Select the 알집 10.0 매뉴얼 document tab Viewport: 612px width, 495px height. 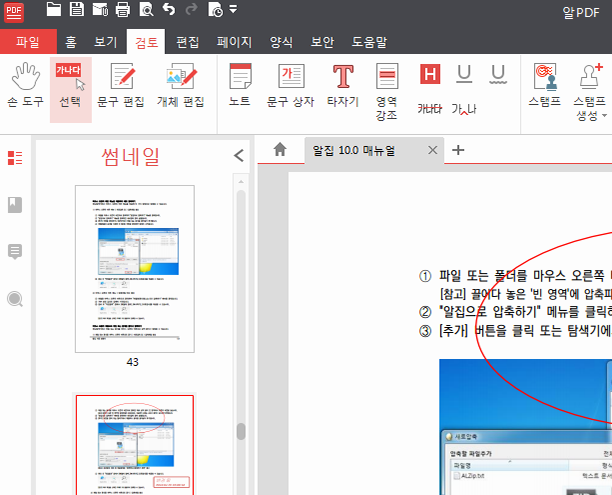point(374,150)
